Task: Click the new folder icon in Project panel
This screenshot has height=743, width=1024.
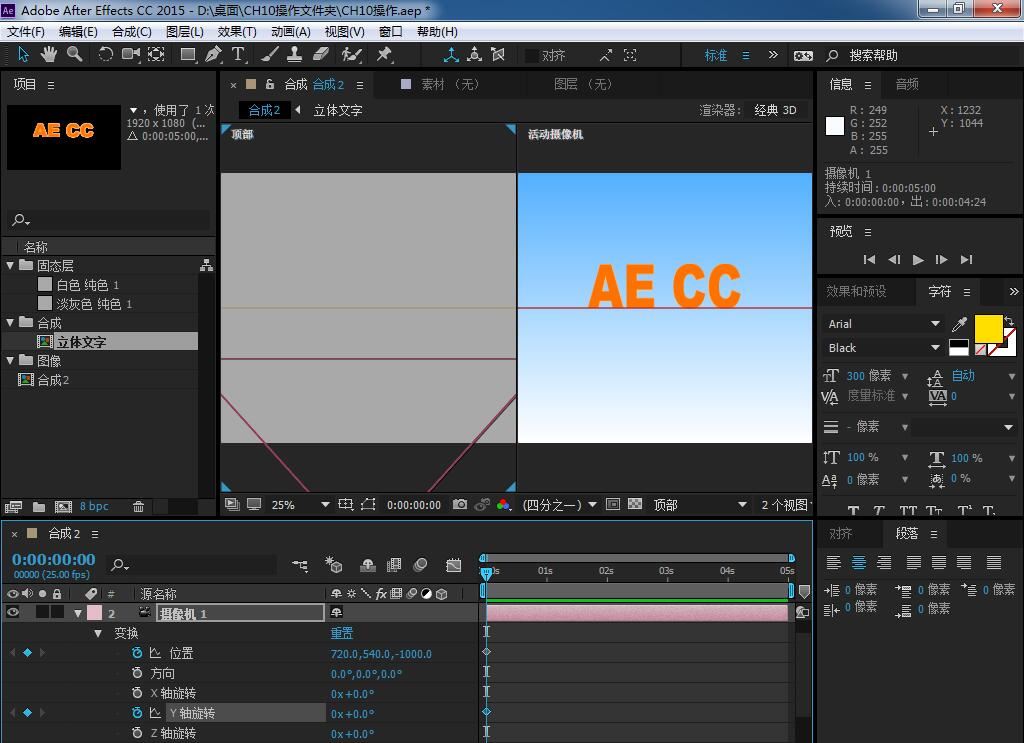Action: [x=39, y=507]
